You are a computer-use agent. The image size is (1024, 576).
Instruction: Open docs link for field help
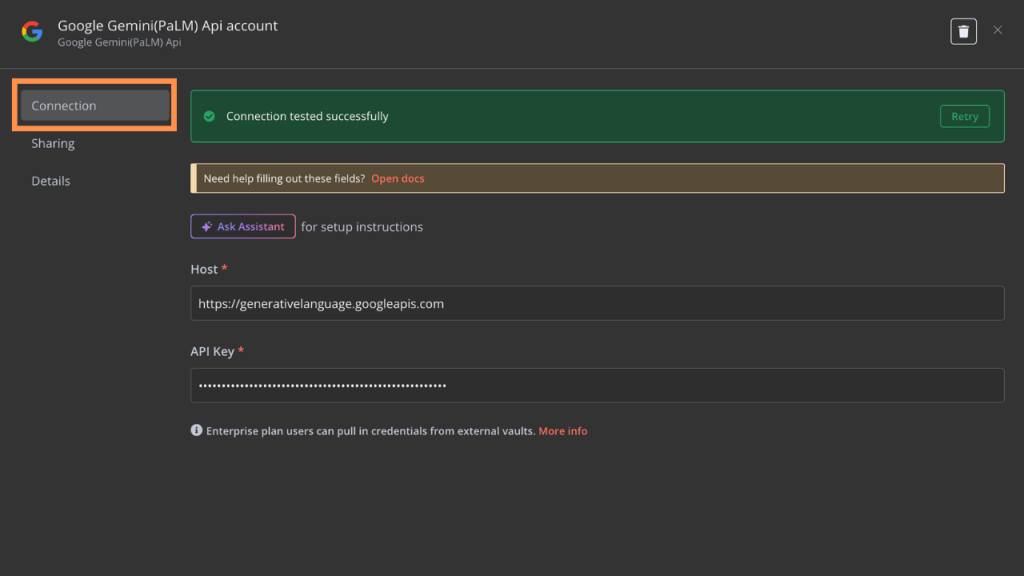pos(398,178)
